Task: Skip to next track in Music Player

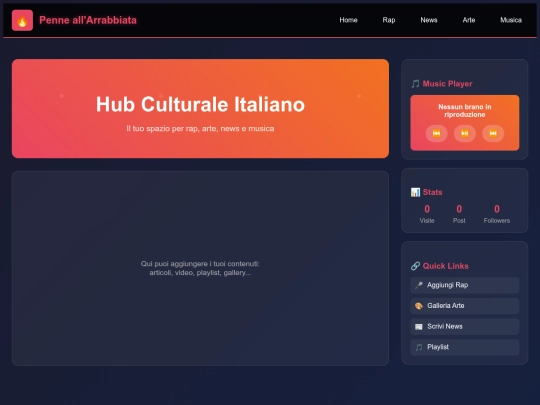Action: (x=493, y=133)
